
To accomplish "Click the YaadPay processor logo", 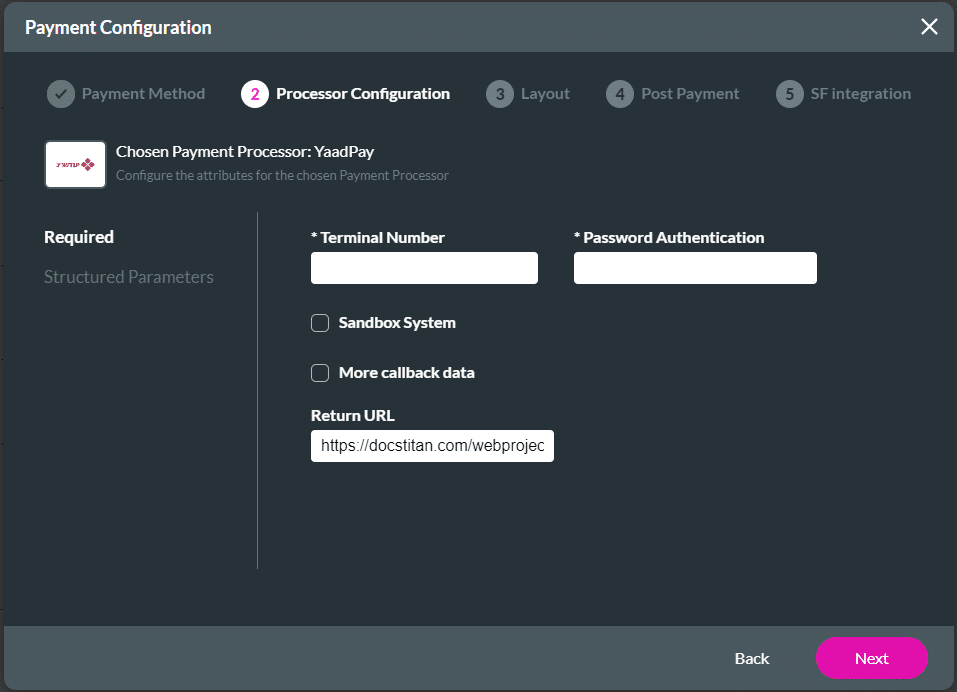I will tap(75, 164).
